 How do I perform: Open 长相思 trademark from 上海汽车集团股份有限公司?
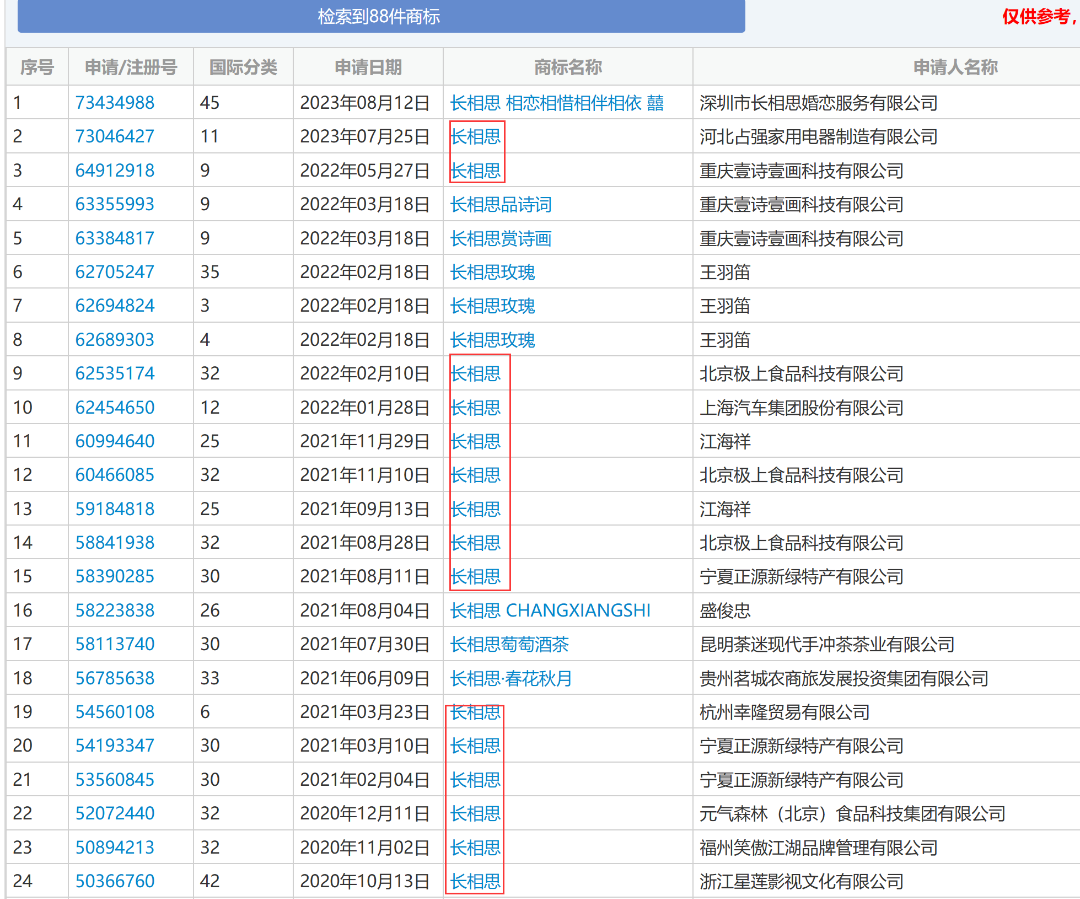pyautogui.click(x=475, y=407)
